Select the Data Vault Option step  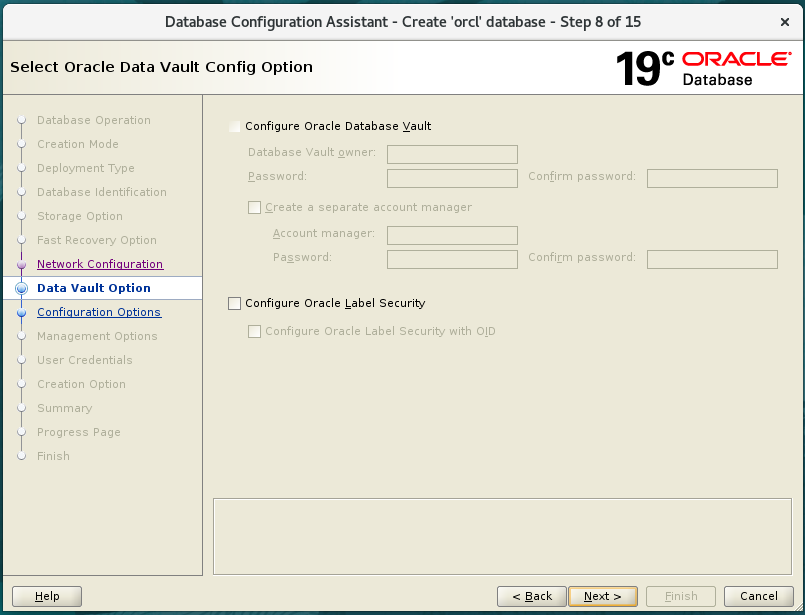[94, 288]
